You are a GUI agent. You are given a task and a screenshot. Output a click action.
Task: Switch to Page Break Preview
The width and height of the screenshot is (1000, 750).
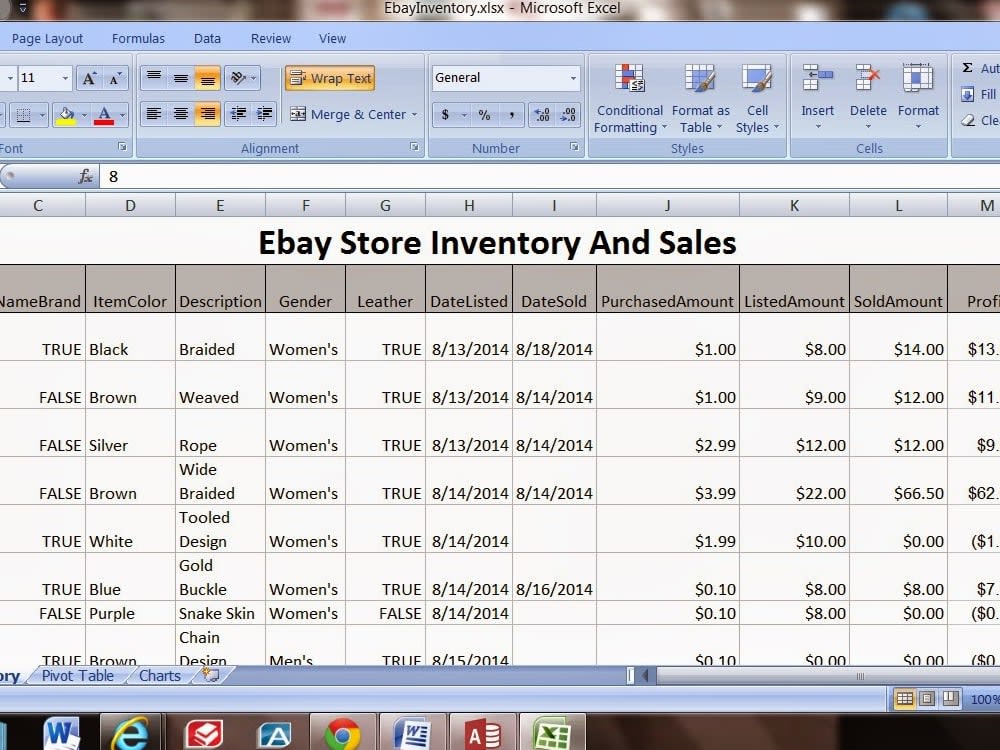(x=950, y=698)
